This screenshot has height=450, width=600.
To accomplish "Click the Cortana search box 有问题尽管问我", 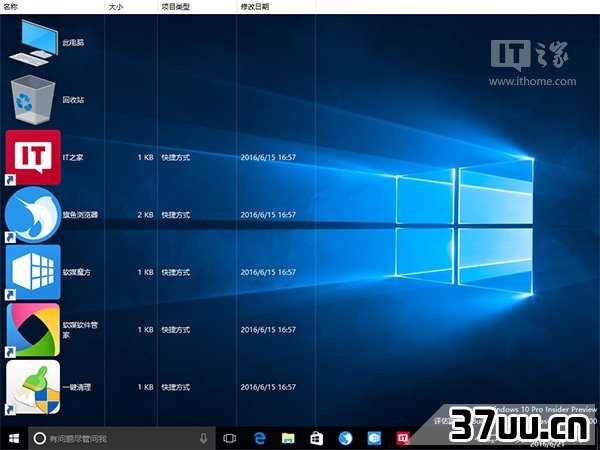I will click(x=122, y=439).
